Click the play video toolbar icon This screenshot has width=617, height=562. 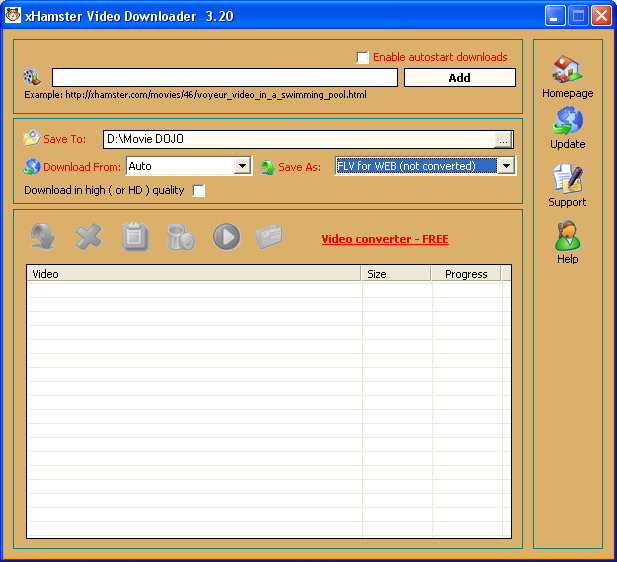click(226, 237)
